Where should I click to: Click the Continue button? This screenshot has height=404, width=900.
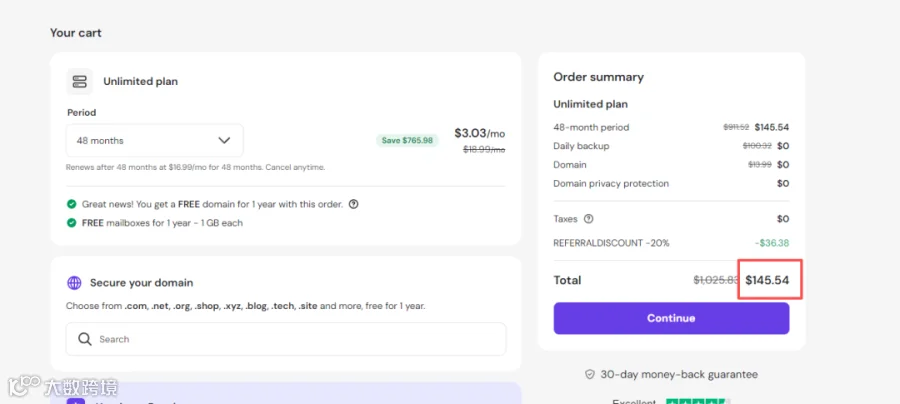pyautogui.click(x=672, y=318)
